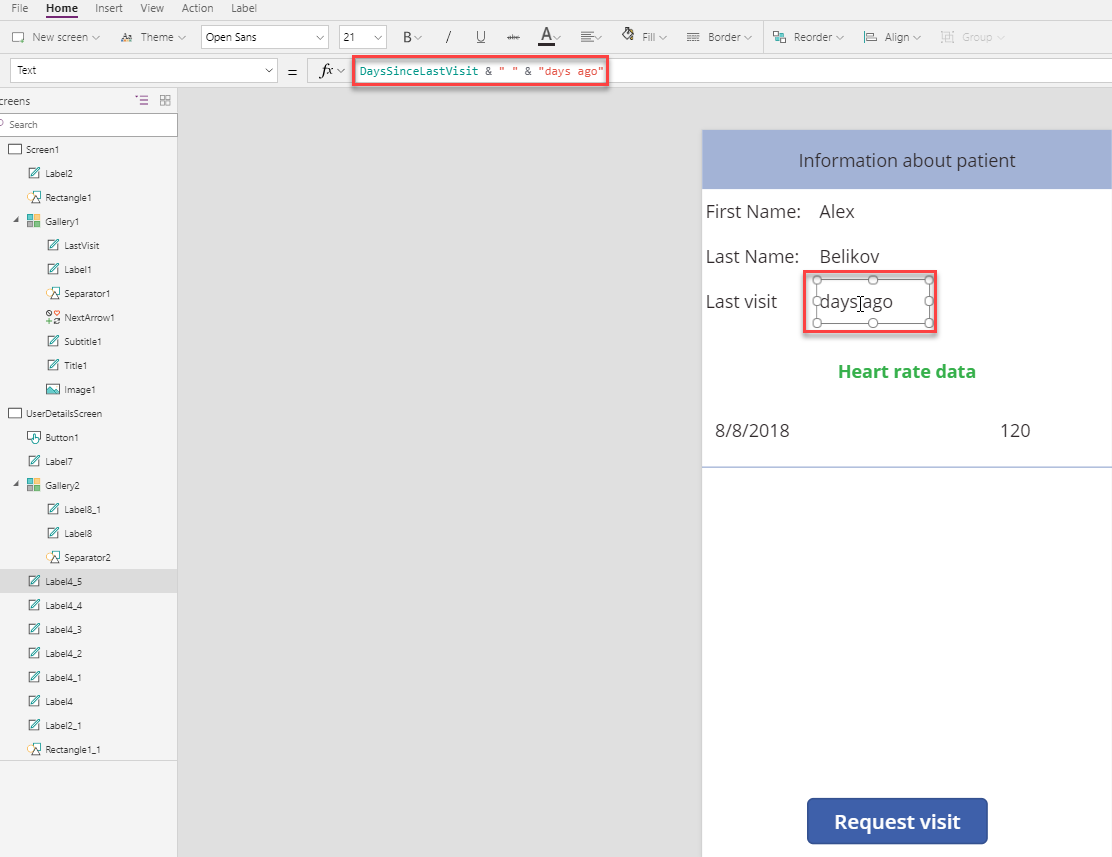The width and height of the screenshot is (1112, 857).
Task: Click the Request visit button
Action: 897,822
